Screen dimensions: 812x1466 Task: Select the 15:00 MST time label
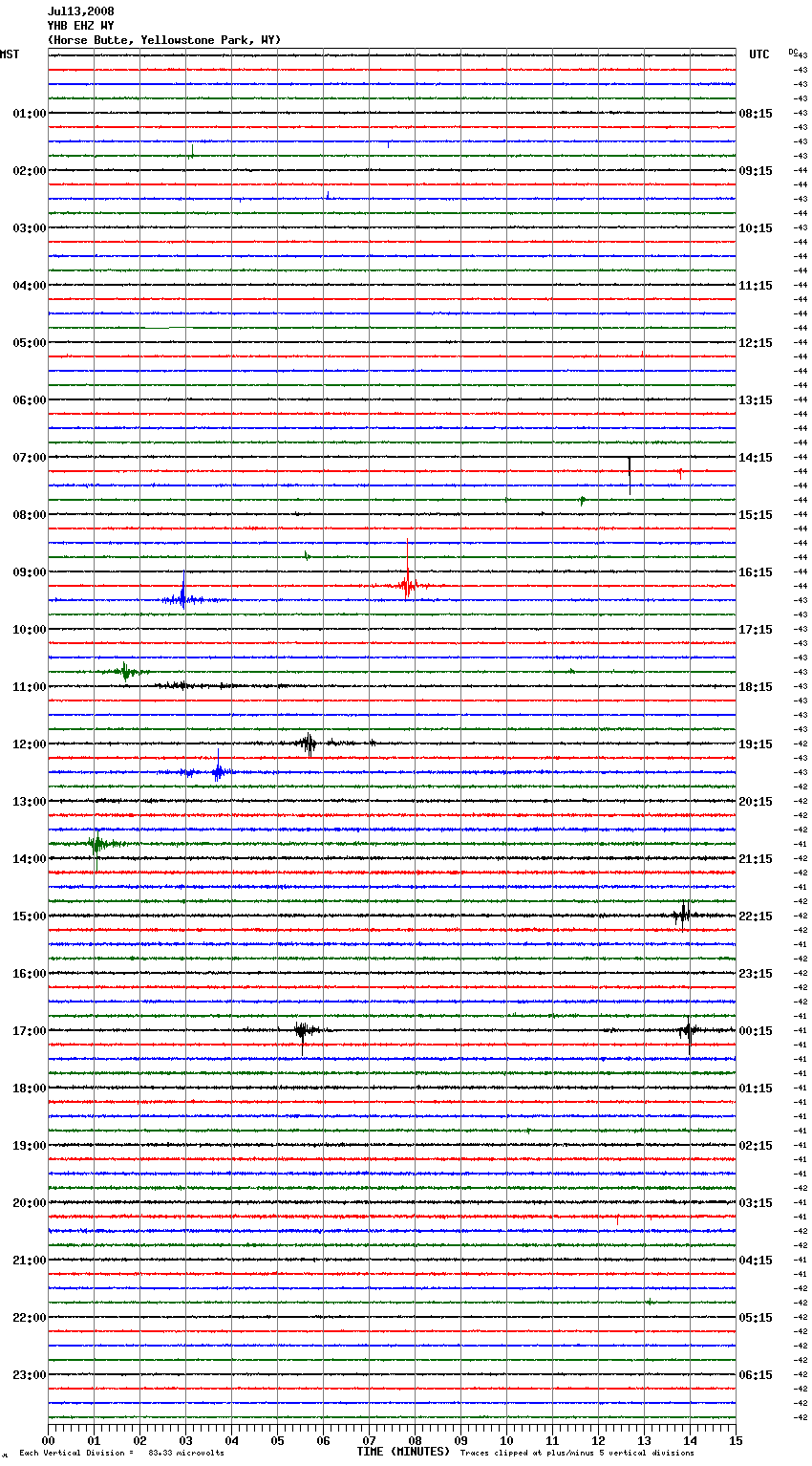pyautogui.click(x=30, y=916)
